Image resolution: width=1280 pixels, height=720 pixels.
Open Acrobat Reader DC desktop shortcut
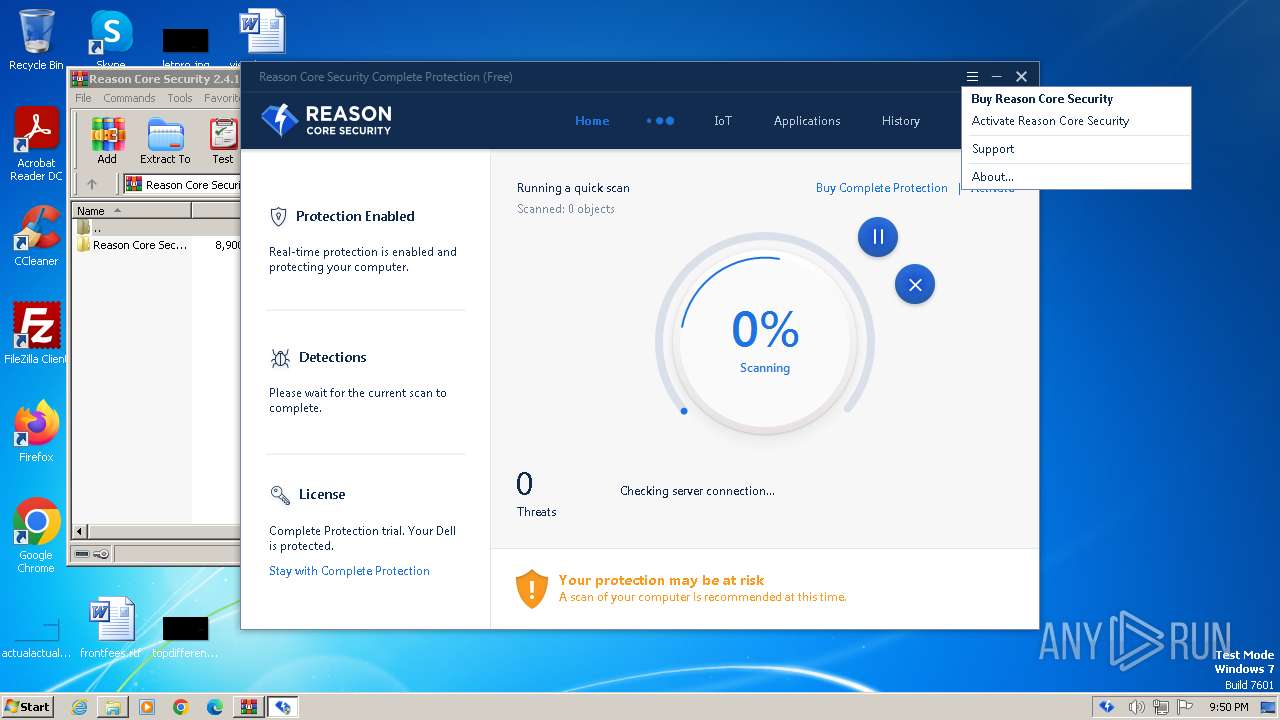pos(36,145)
